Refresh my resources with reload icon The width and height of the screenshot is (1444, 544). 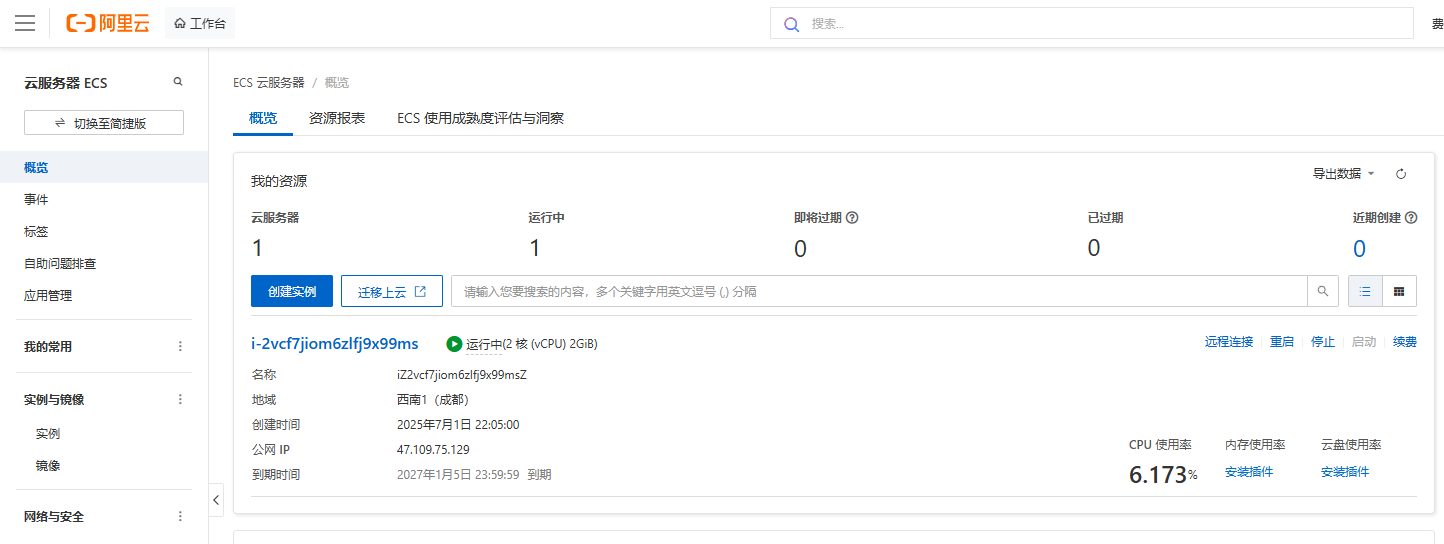(x=1401, y=174)
